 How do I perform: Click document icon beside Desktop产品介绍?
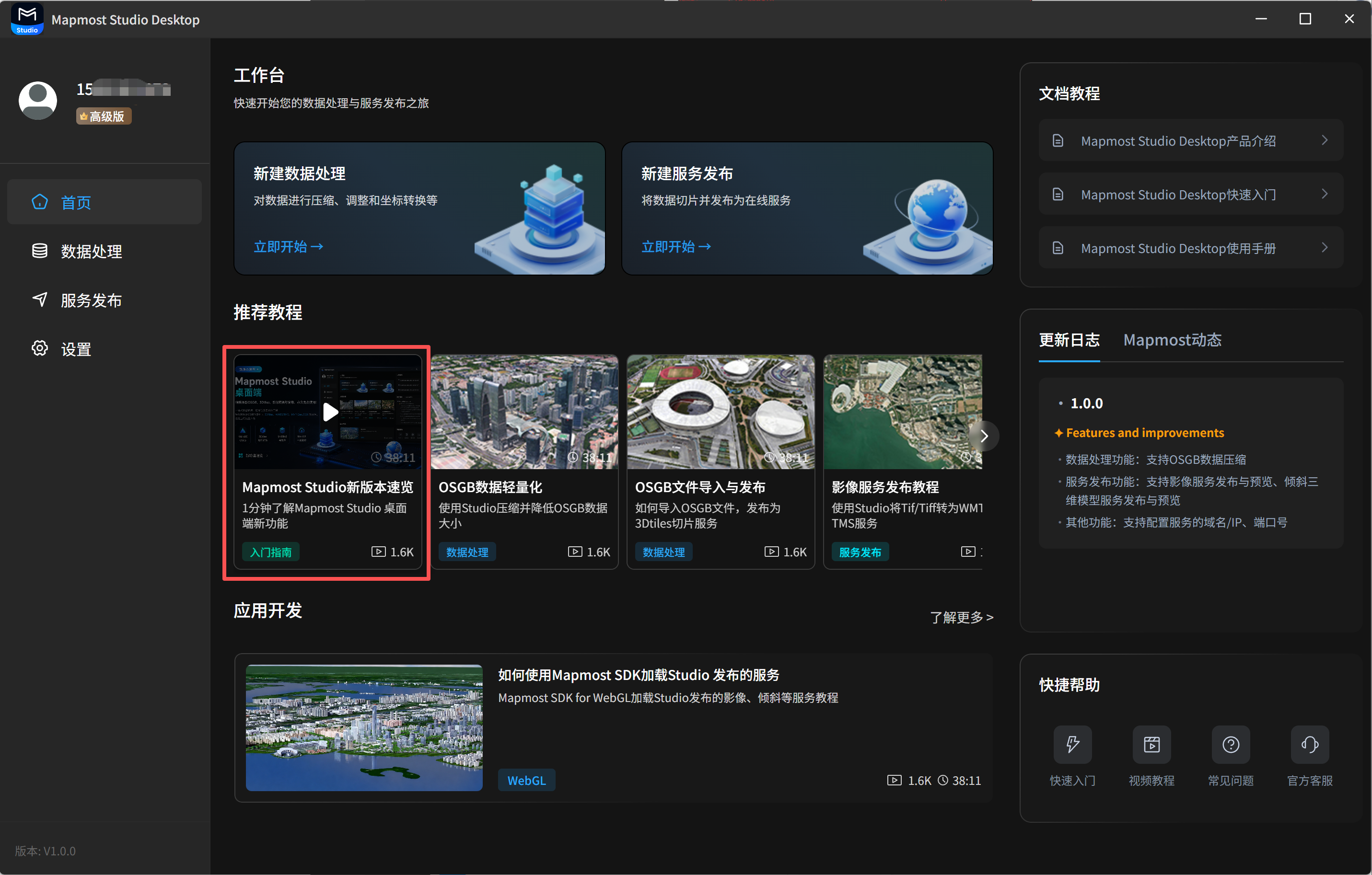pyautogui.click(x=1058, y=141)
